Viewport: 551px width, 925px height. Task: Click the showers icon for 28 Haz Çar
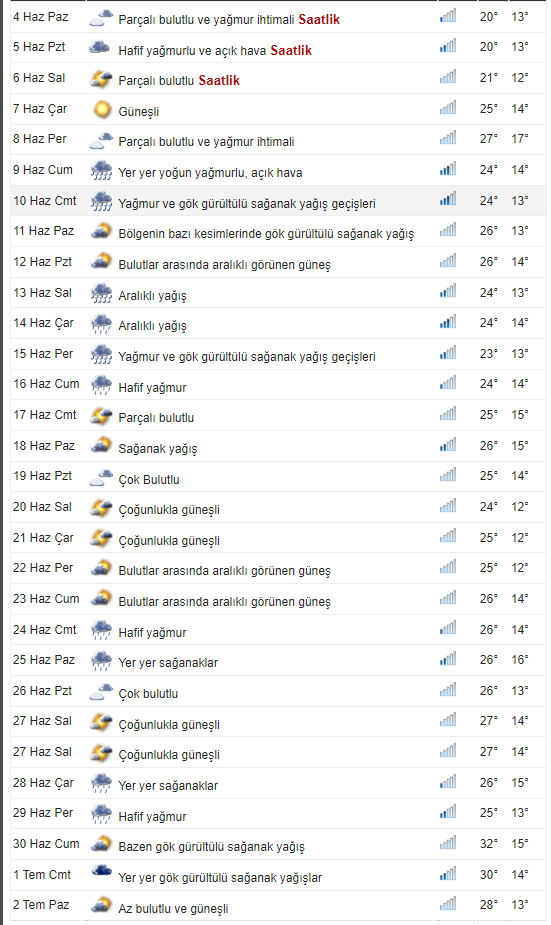[101, 784]
